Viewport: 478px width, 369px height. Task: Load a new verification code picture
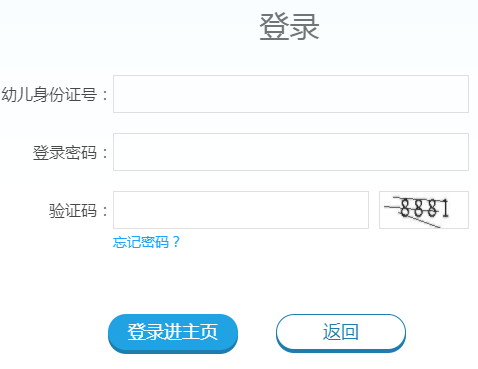click(x=424, y=210)
